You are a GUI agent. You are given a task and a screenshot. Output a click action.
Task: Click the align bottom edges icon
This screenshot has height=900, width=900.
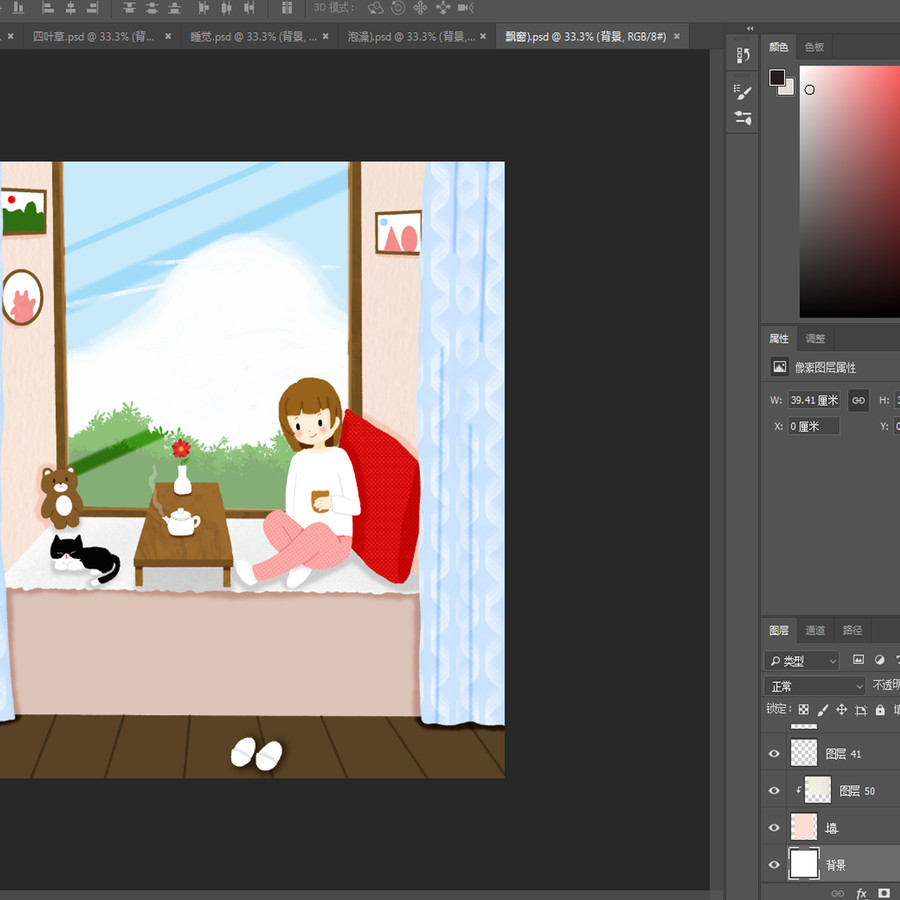point(18,7)
